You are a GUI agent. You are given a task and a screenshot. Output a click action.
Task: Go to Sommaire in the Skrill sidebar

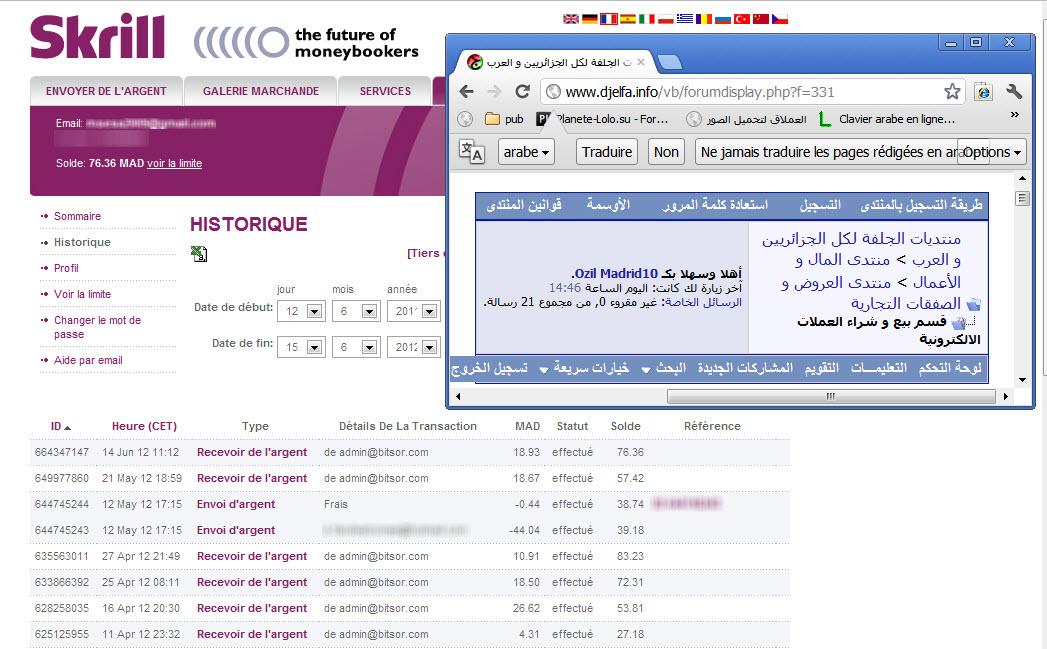click(x=77, y=216)
